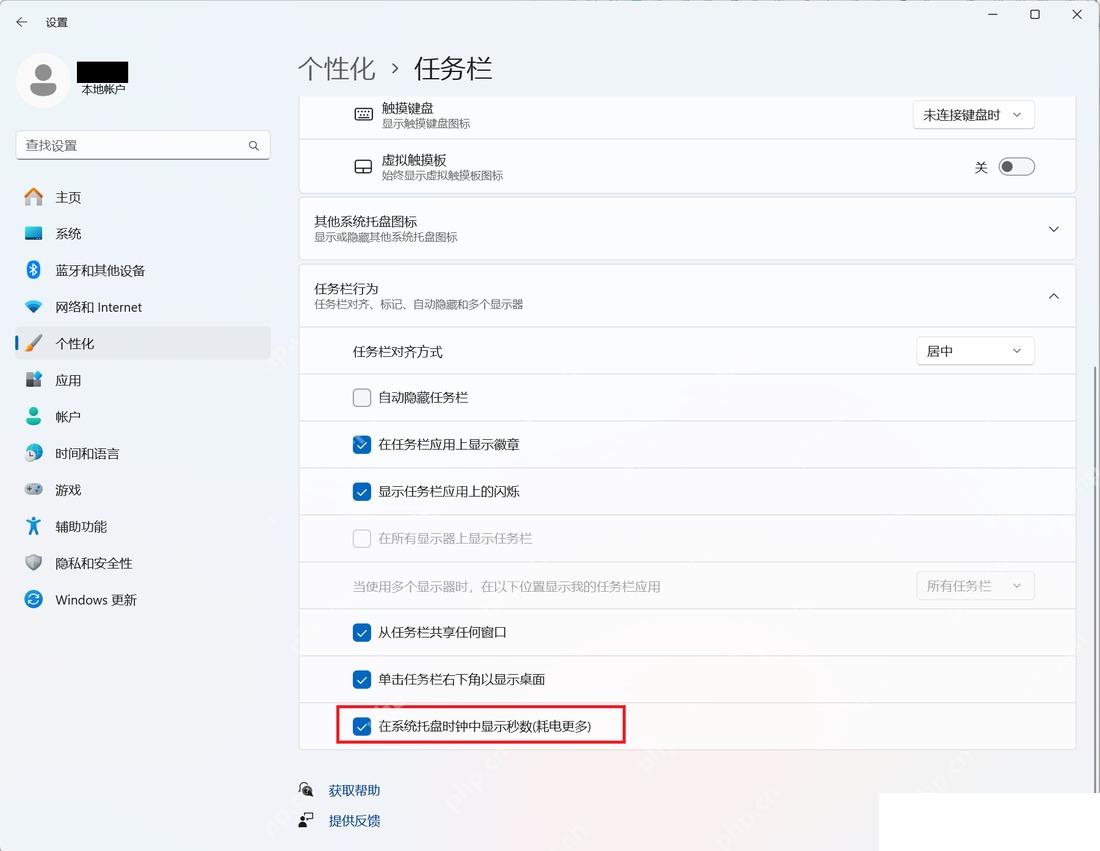Click the 在所有显示器上显示任务栏 checkbox
Viewport: 1100px width, 851px height.
coord(362,539)
